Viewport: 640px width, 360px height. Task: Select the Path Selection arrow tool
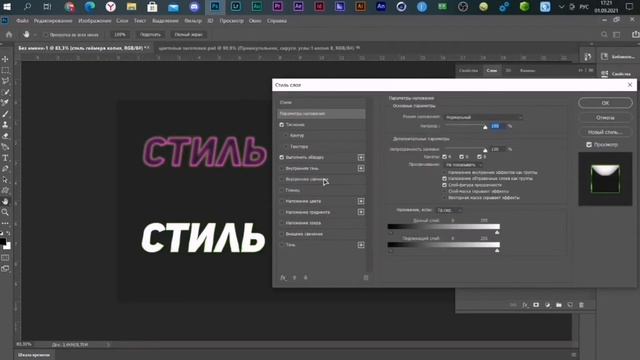coord(5,180)
